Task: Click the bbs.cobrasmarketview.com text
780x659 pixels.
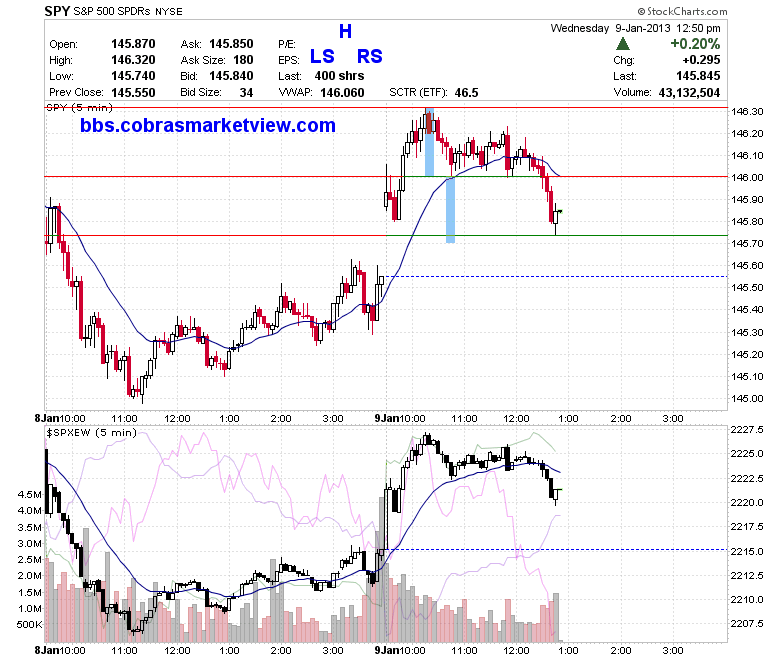Action: (x=208, y=125)
